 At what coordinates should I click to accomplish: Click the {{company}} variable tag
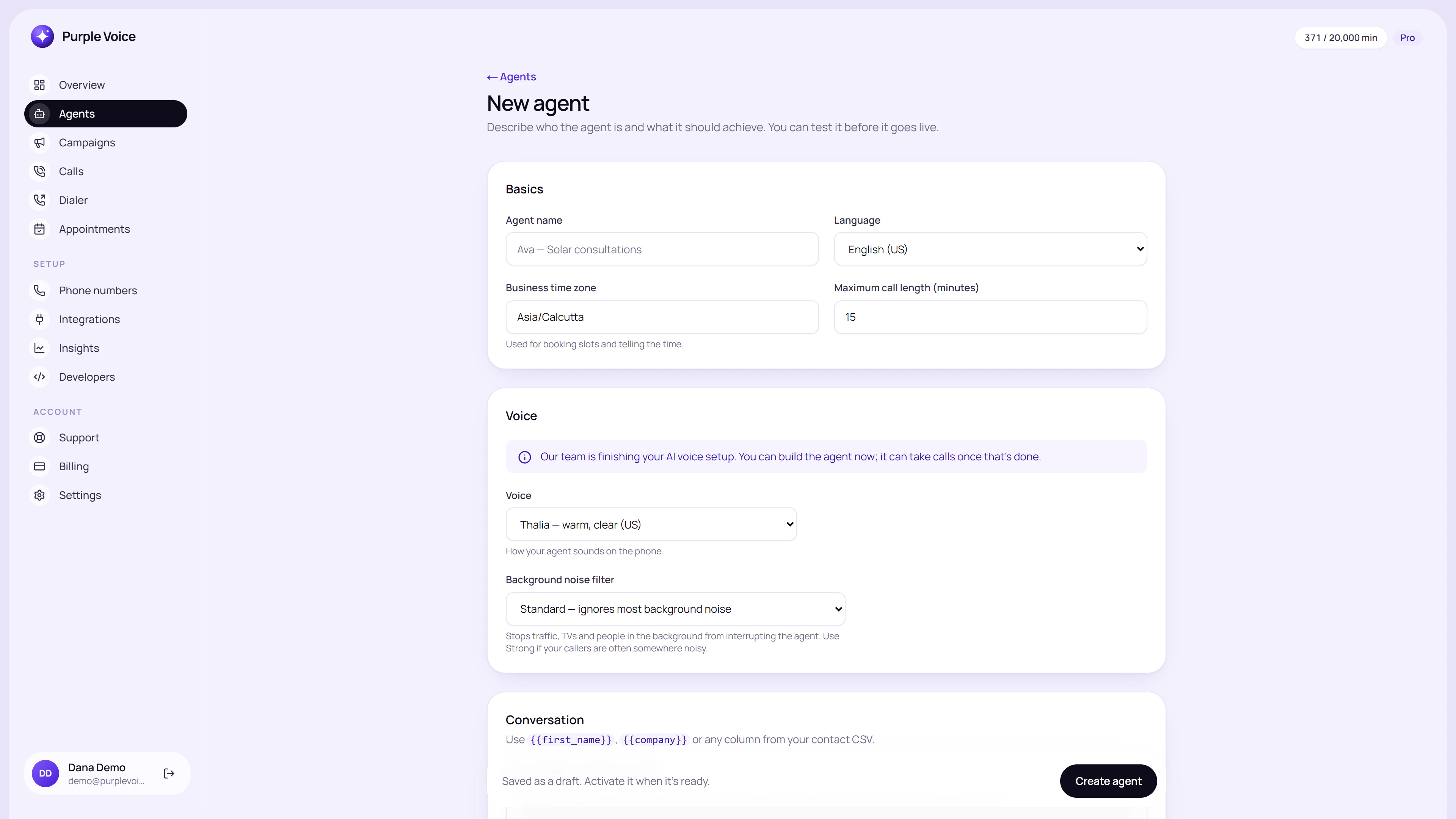[654, 739]
